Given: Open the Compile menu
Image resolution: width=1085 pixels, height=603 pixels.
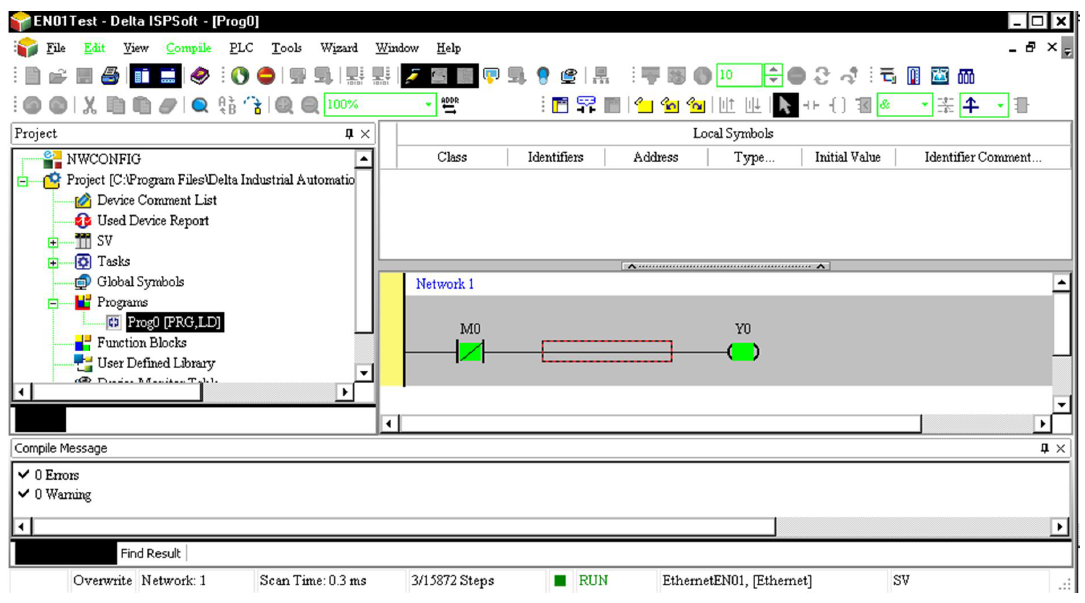Looking at the screenshot, I should coord(188,48).
